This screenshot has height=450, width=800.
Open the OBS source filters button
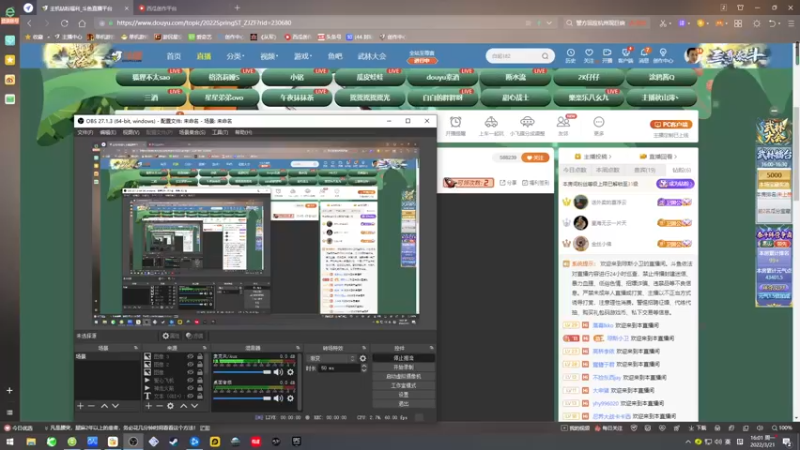pos(194,336)
